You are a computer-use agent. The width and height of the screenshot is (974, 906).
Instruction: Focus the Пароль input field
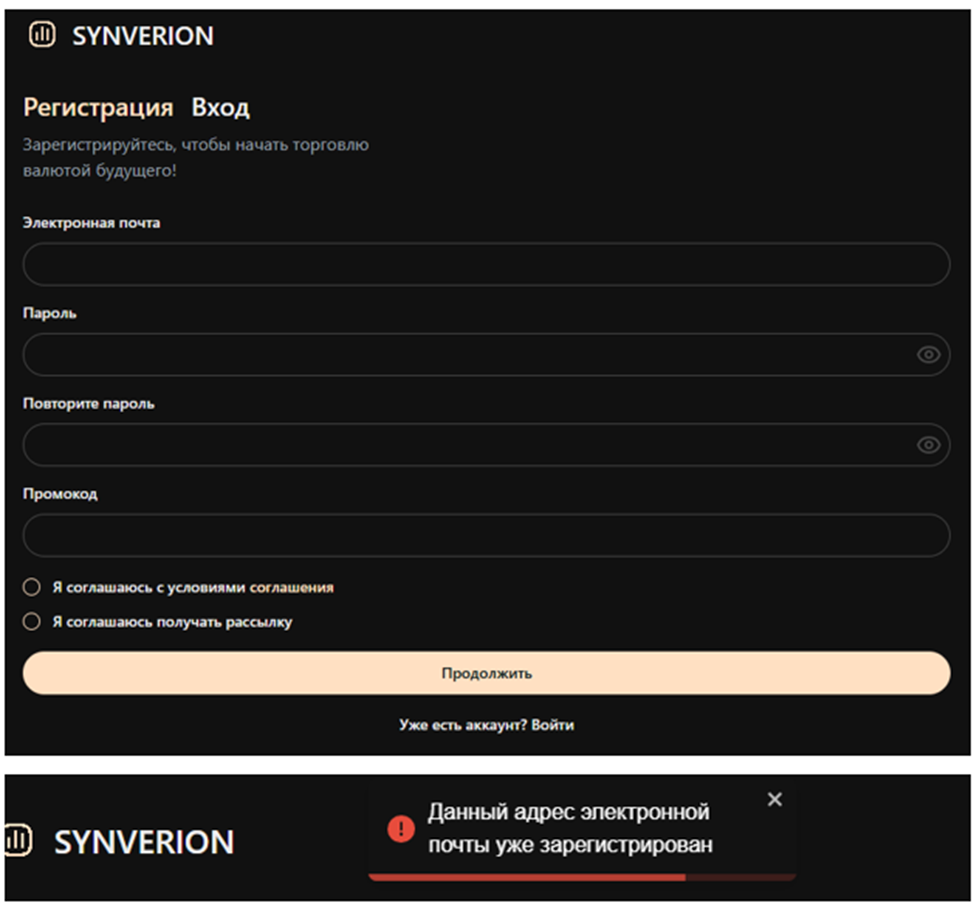tap(486, 355)
